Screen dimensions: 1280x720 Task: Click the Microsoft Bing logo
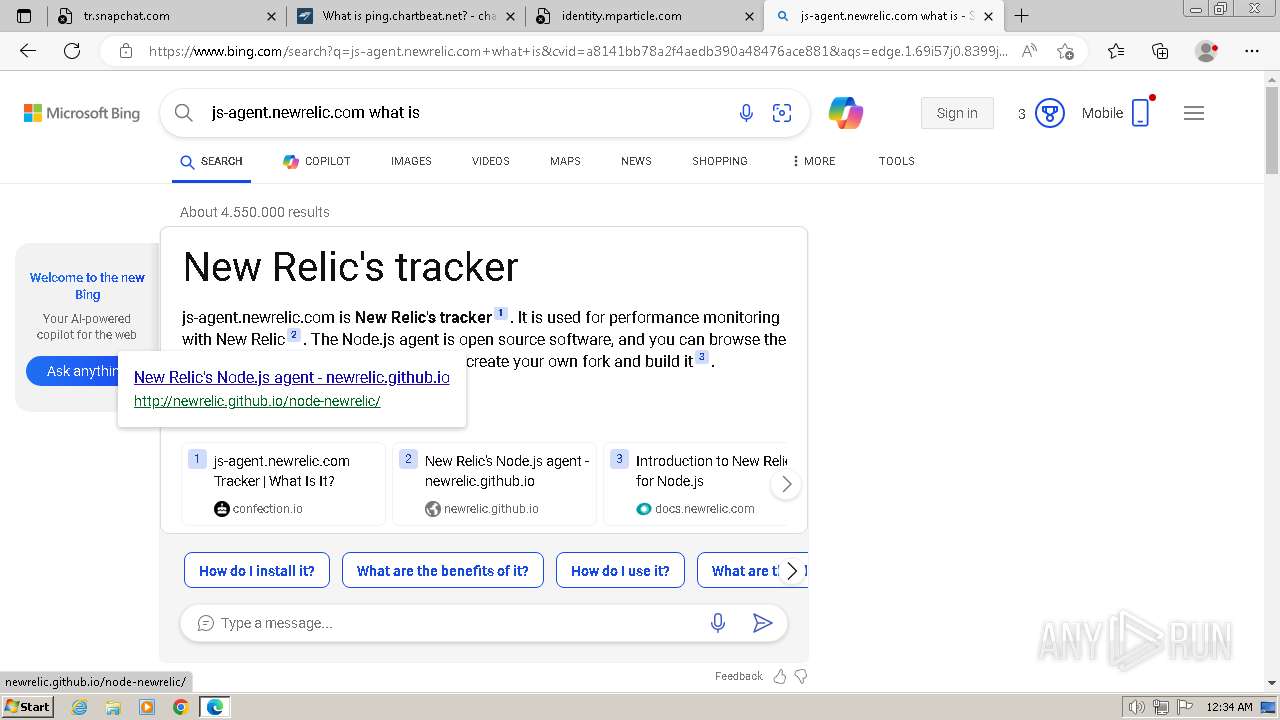tap(82, 113)
